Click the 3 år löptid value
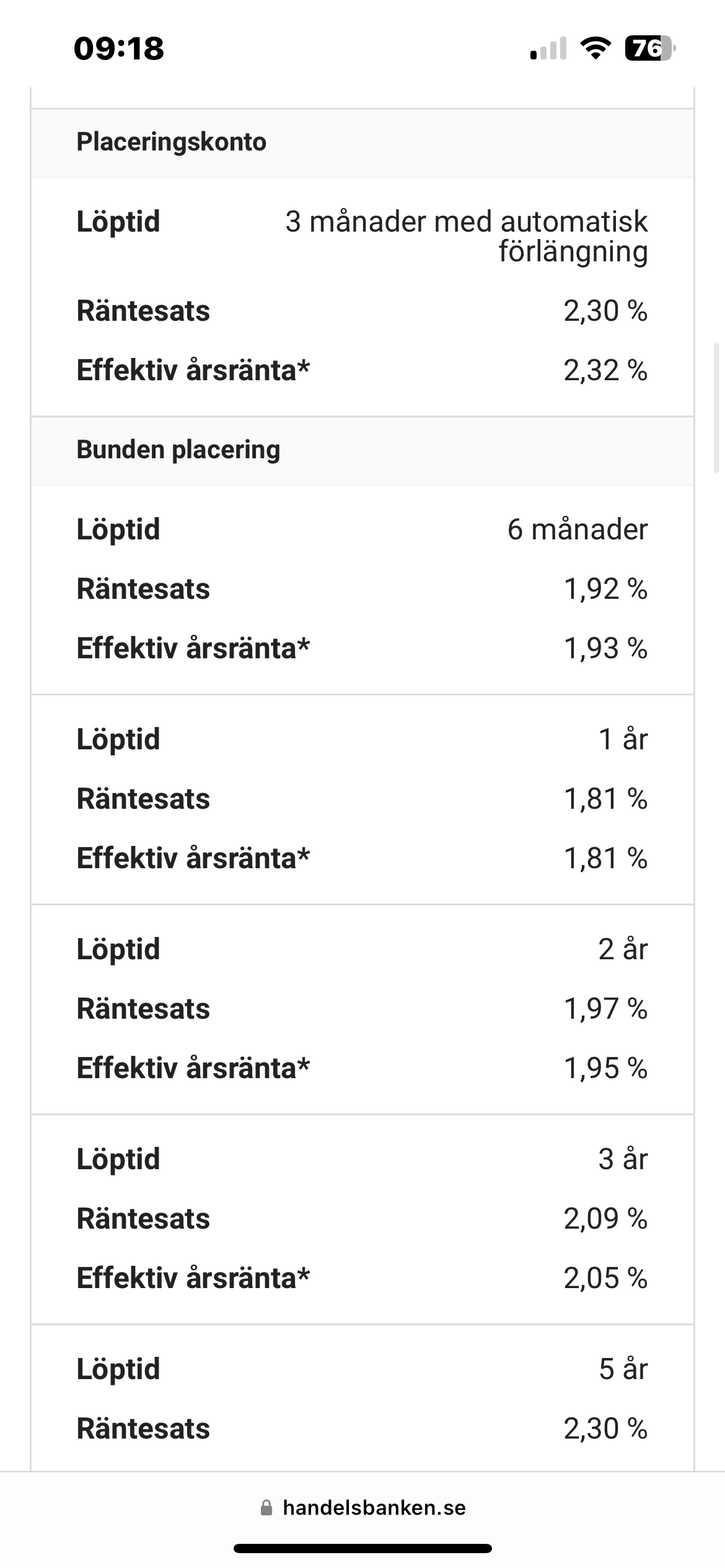The height and width of the screenshot is (1568, 725). (623, 1159)
